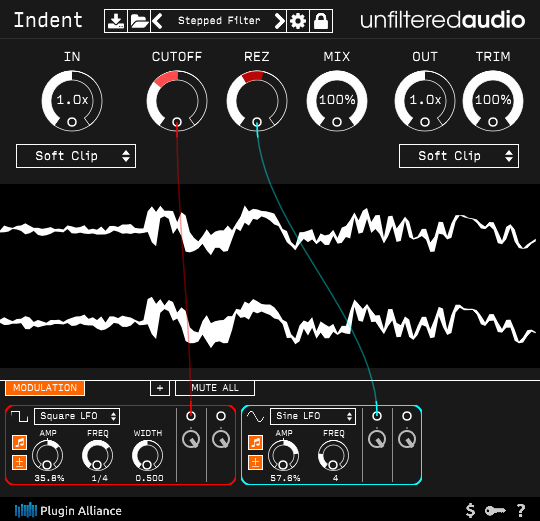Click the CUTOFF knob
Screen dimensions: 540x521
(x=177, y=101)
